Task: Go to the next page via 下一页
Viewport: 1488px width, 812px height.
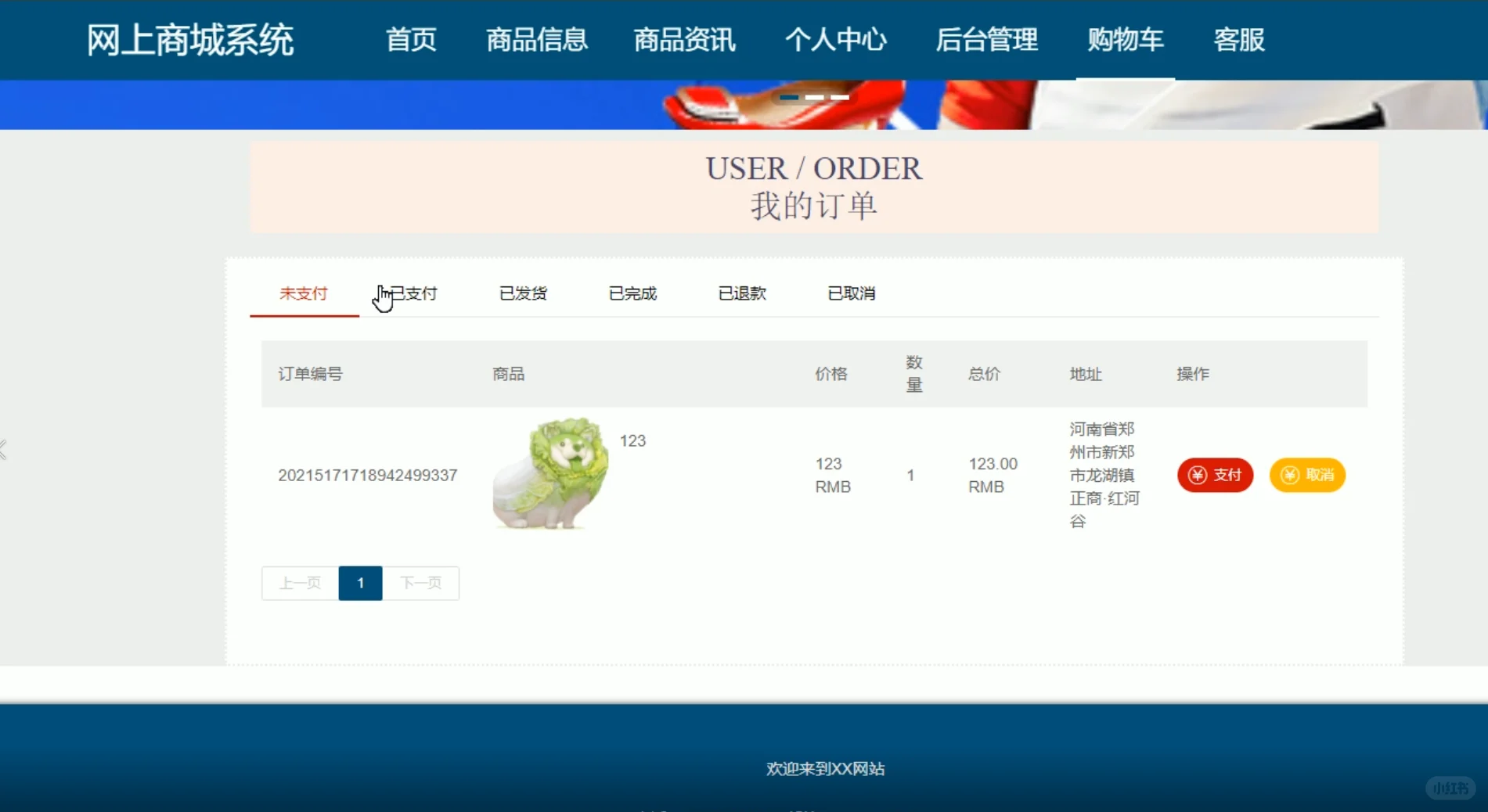Action: pyautogui.click(x=421, y=583)
